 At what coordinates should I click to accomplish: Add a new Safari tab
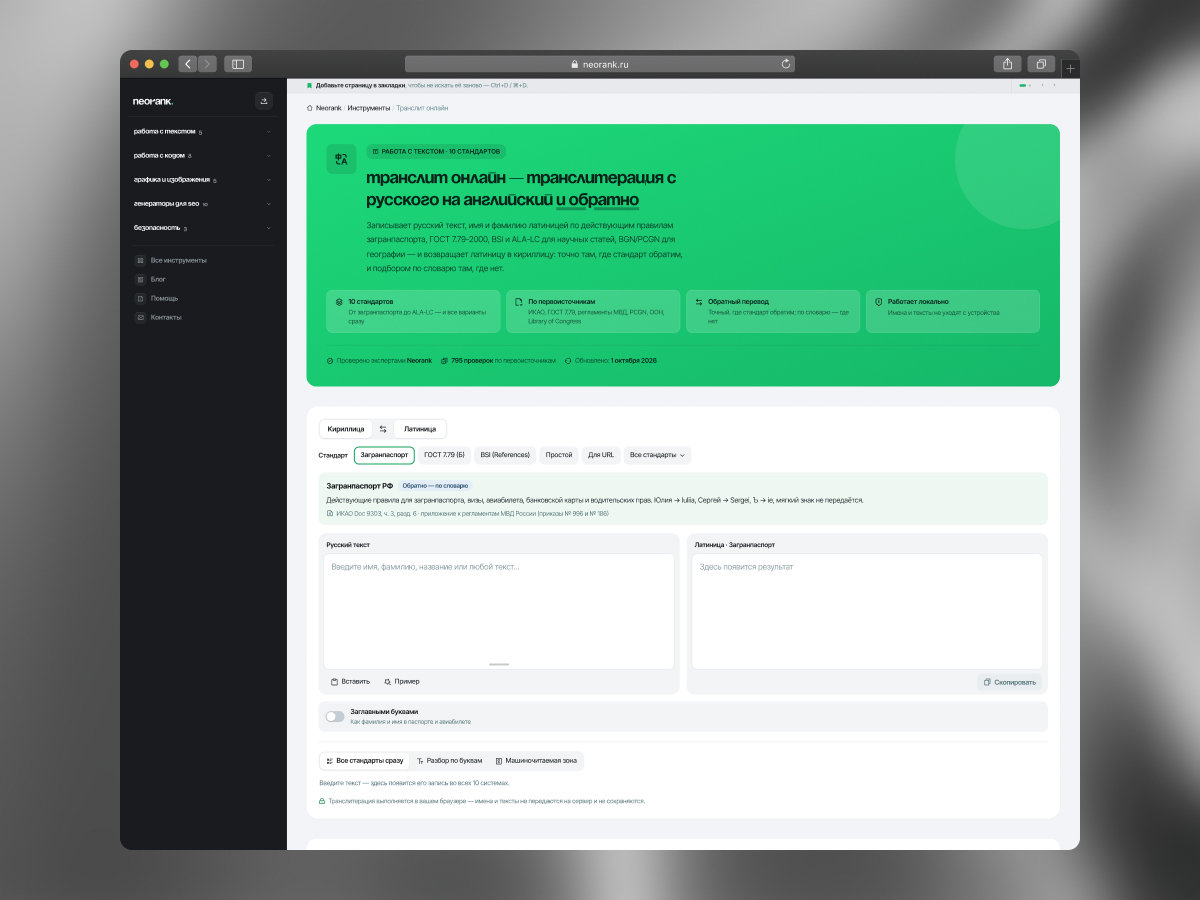(x=1070, y=68)
